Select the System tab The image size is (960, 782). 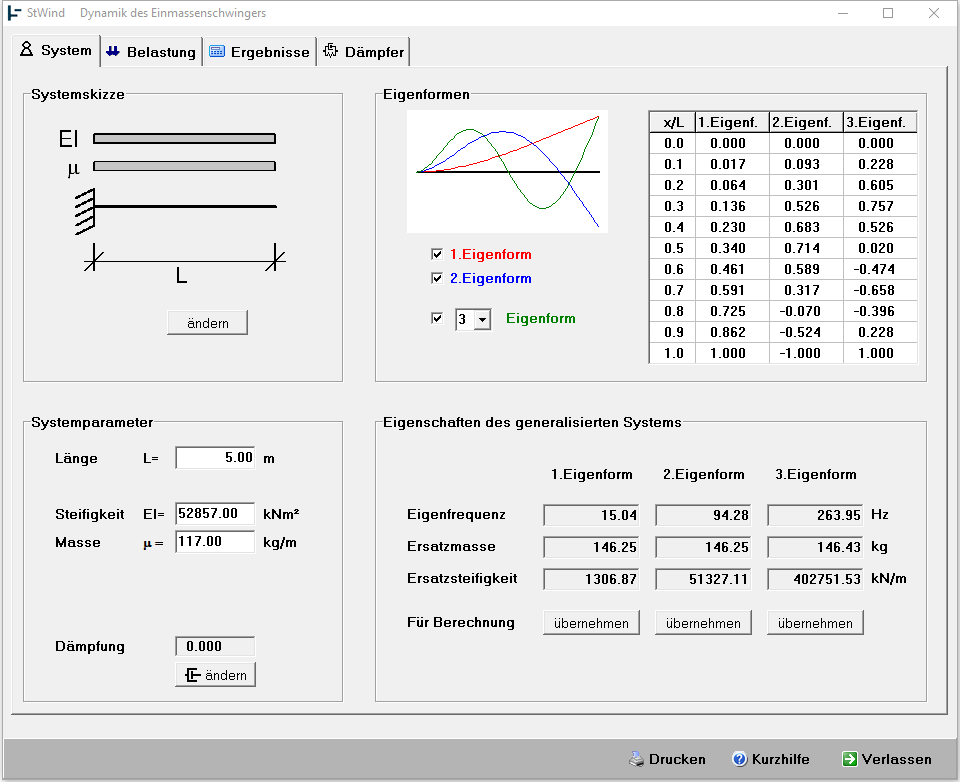(56, 50)
